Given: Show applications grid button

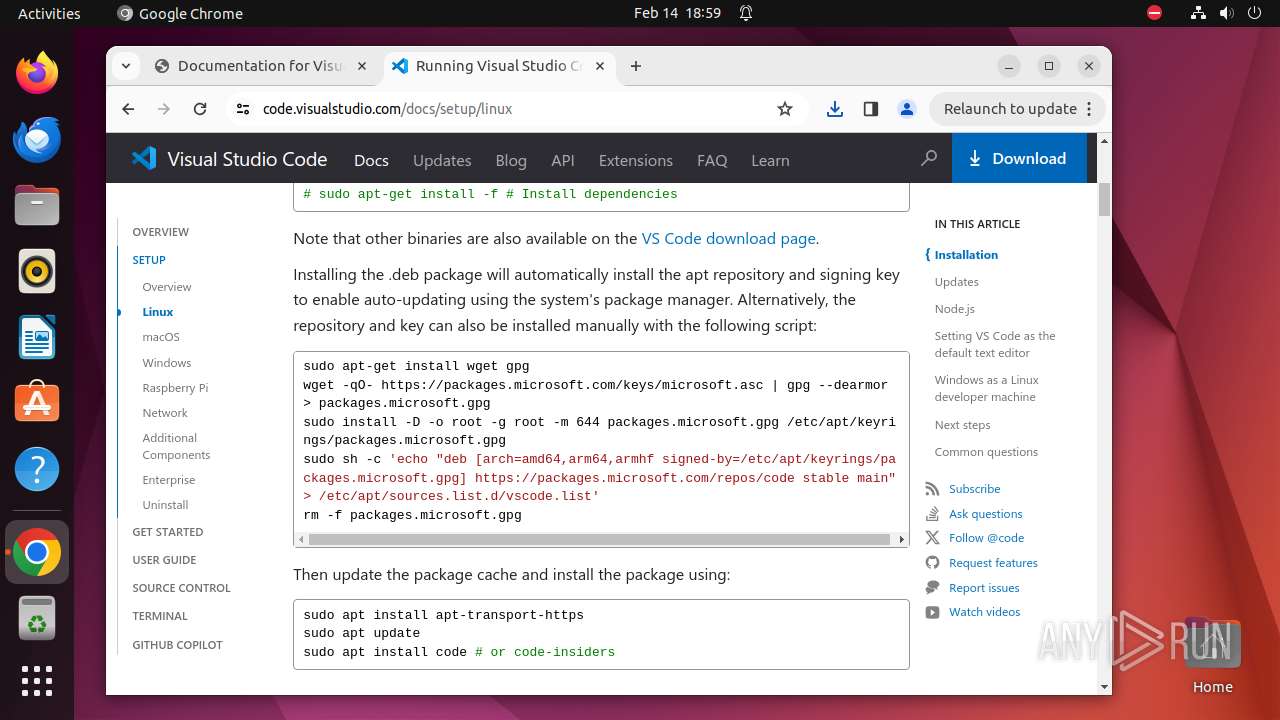Looking at the screenshot, I should 37,681.
